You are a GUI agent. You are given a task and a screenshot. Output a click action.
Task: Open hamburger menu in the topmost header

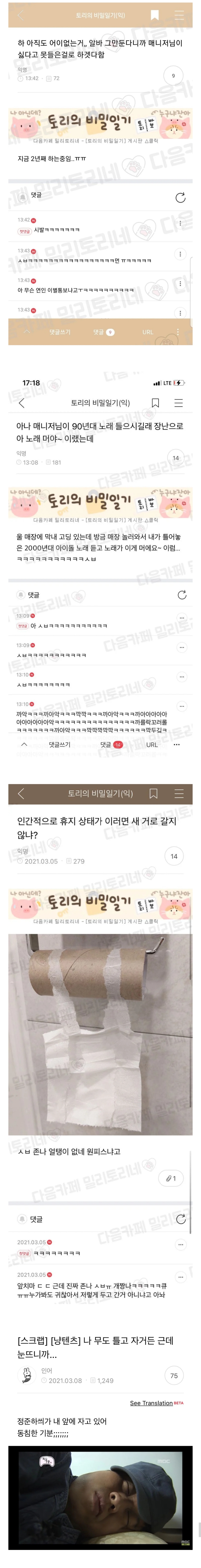pyautogui.click(x=179, y=15)
